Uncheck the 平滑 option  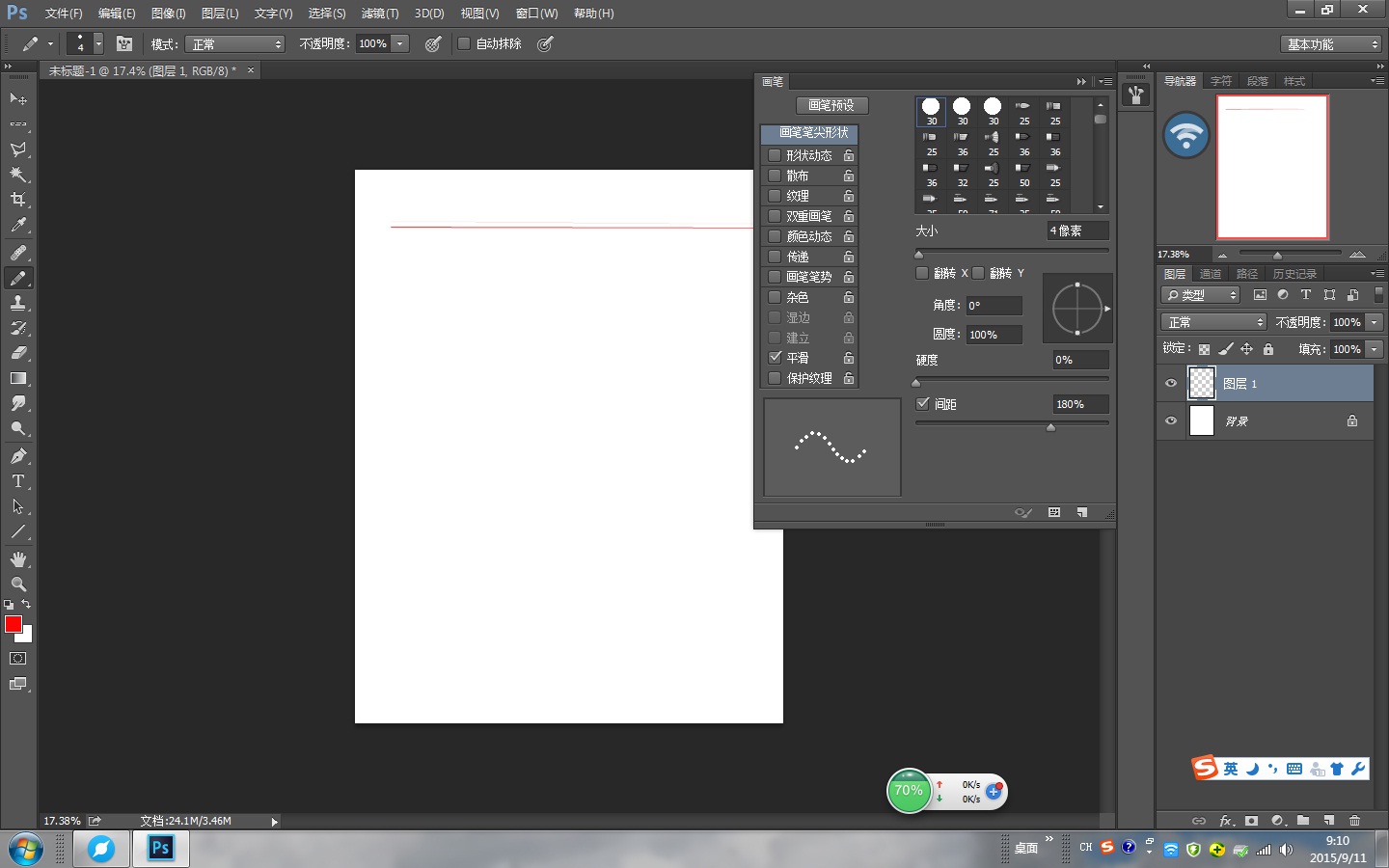[775, 358]
